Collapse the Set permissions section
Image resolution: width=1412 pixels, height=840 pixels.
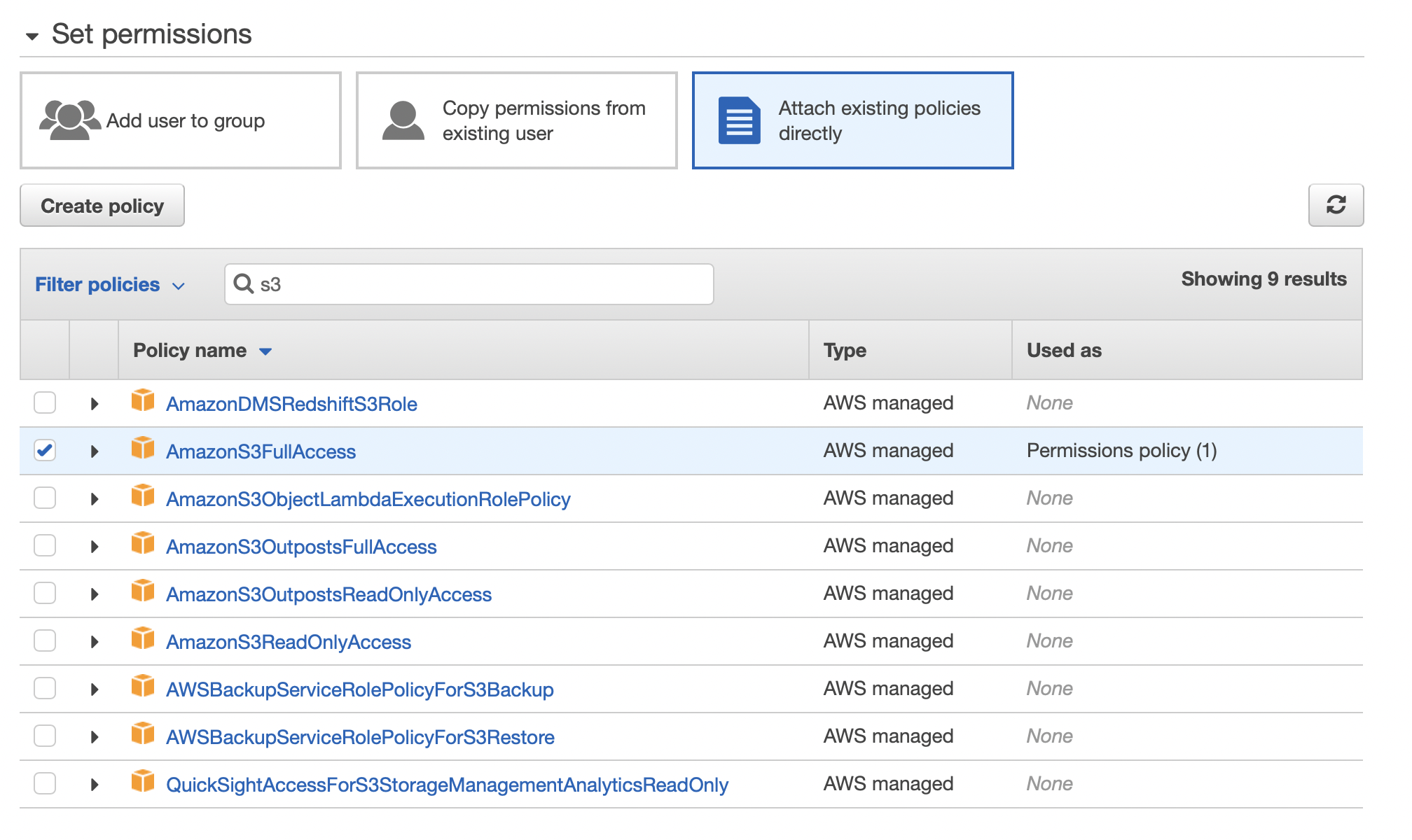pos(31,35)
